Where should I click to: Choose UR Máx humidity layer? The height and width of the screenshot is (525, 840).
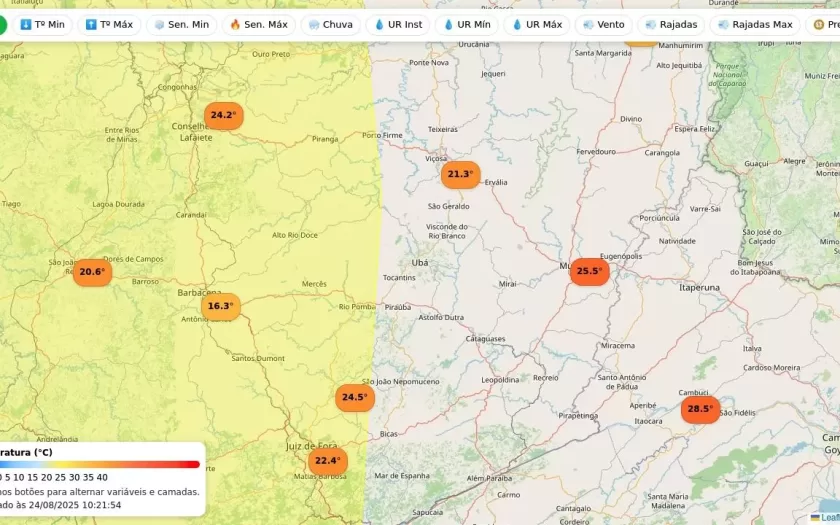tap(537, 25)
